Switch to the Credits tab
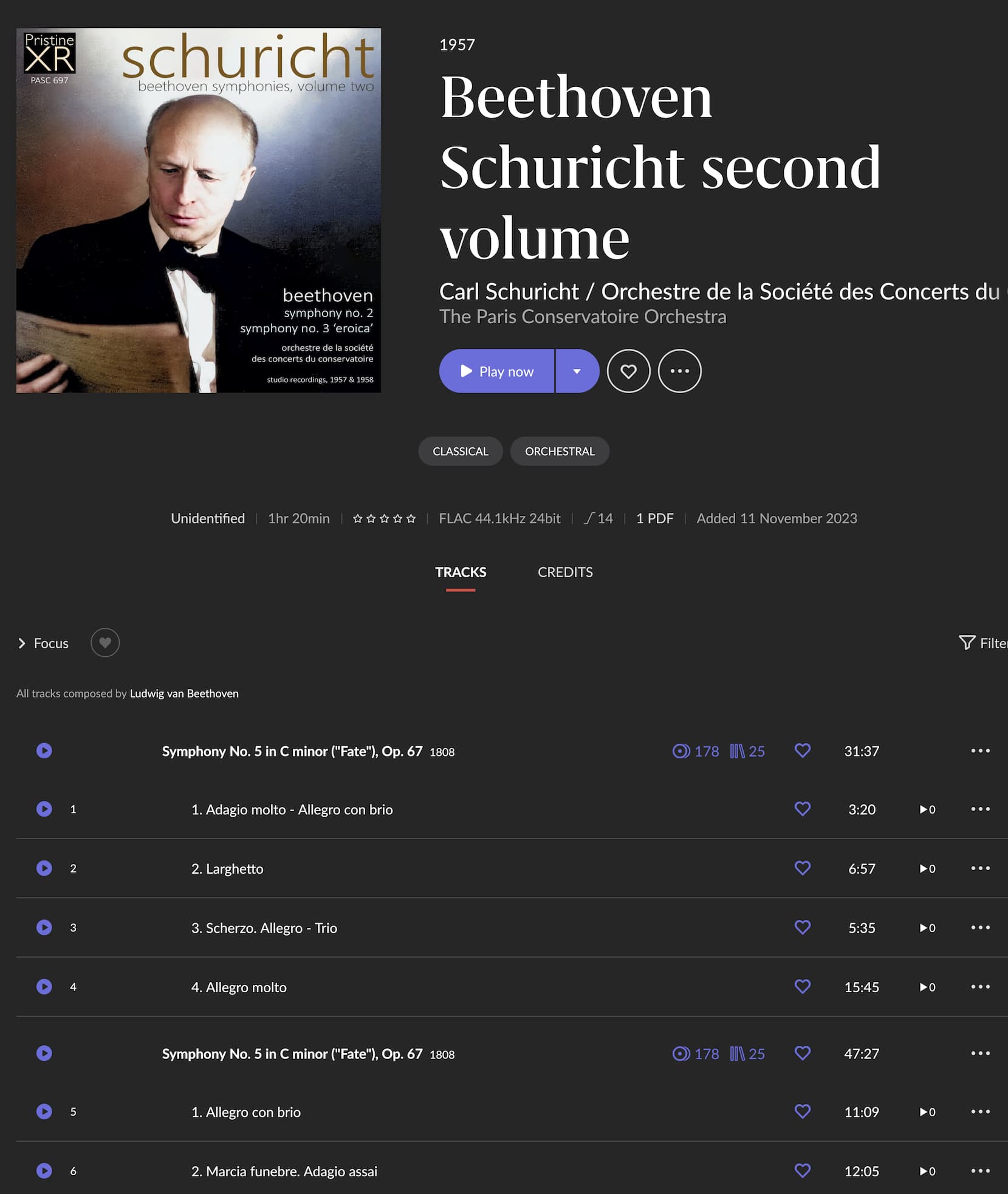This screenshot has height=1194, width=1008. tap(565, 572)
